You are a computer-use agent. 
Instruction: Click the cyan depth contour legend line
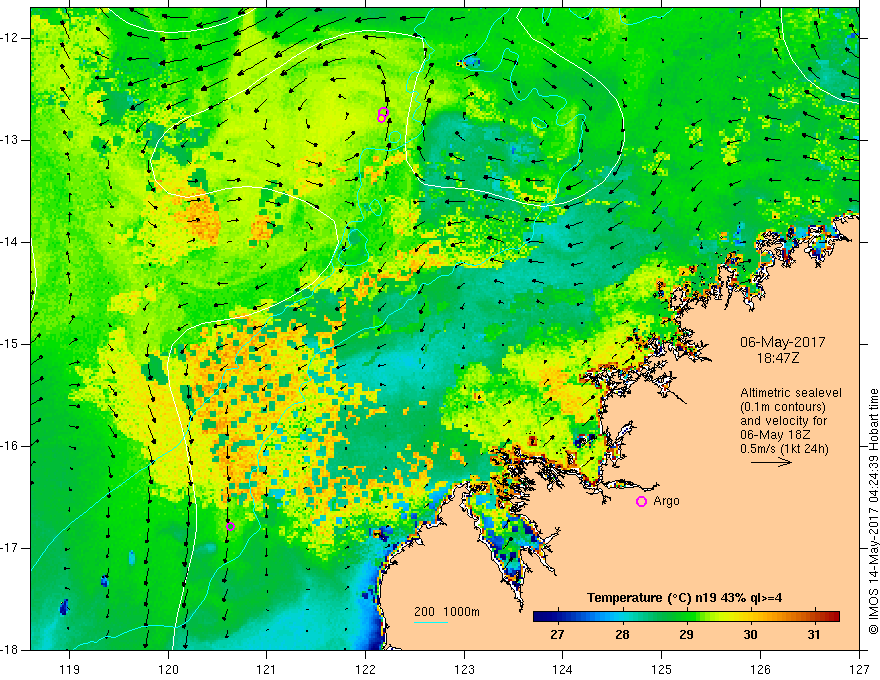pos(430,622)
